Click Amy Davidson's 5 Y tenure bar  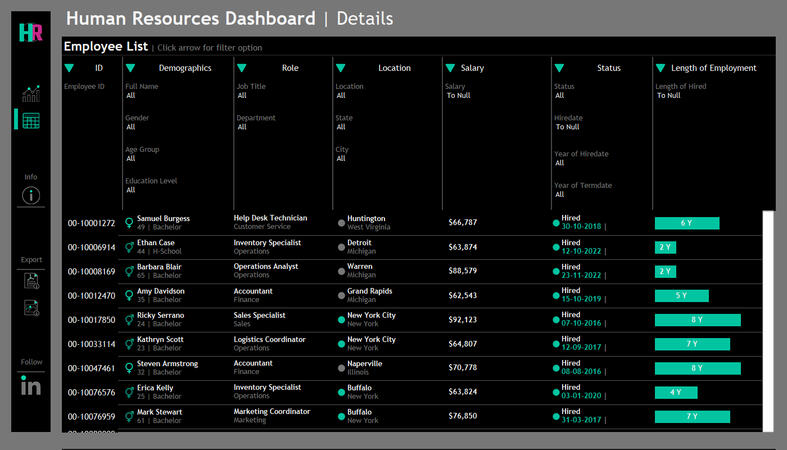coord(681,296)
